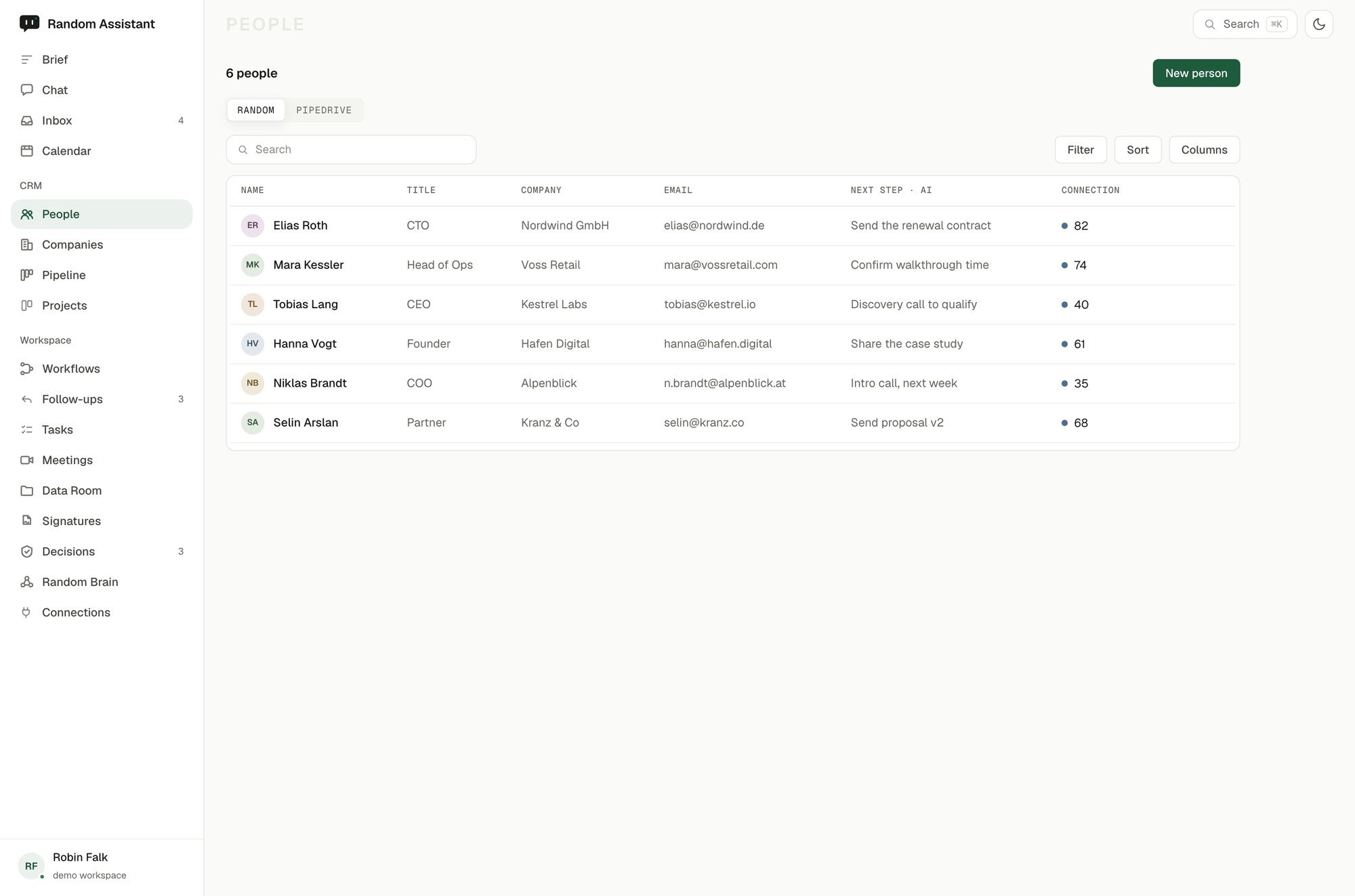Open the Workflows icon
This screenshot has width=1355, height=896.
click(26, 368)
